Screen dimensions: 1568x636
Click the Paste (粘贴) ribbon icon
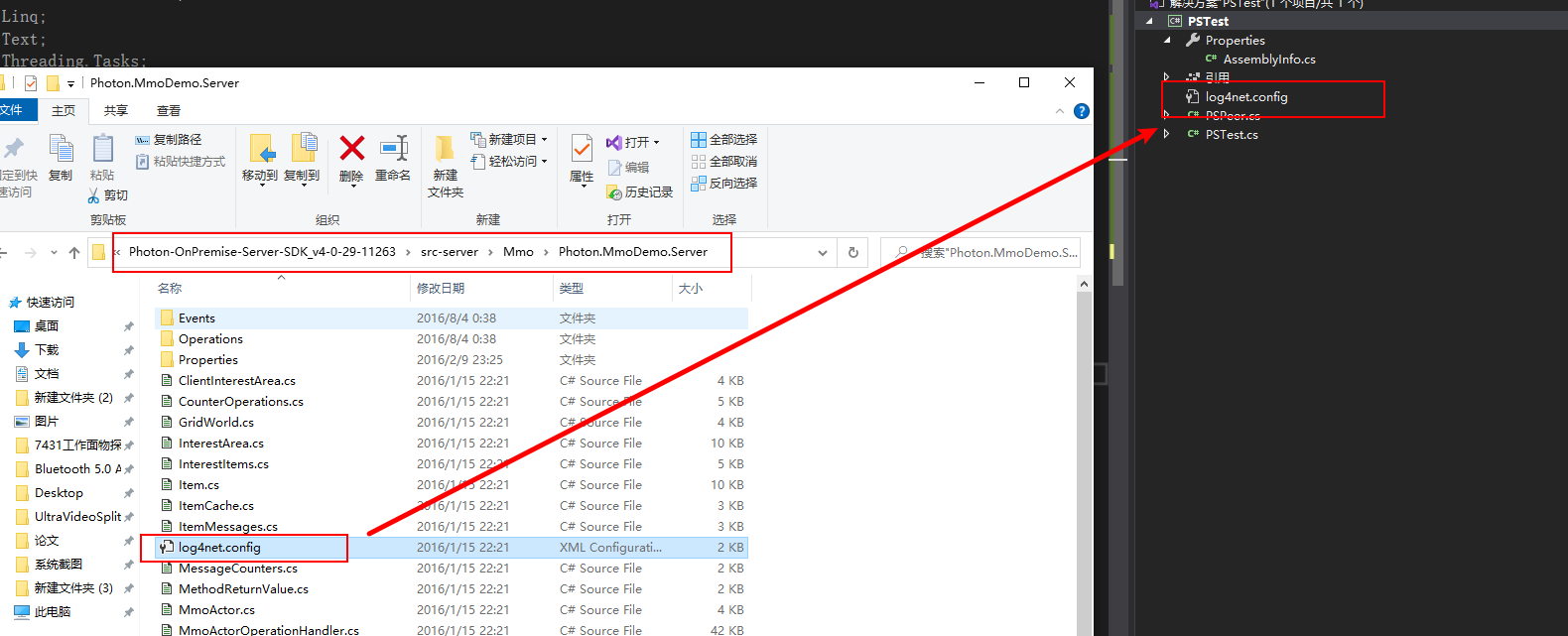coord(102,150)
